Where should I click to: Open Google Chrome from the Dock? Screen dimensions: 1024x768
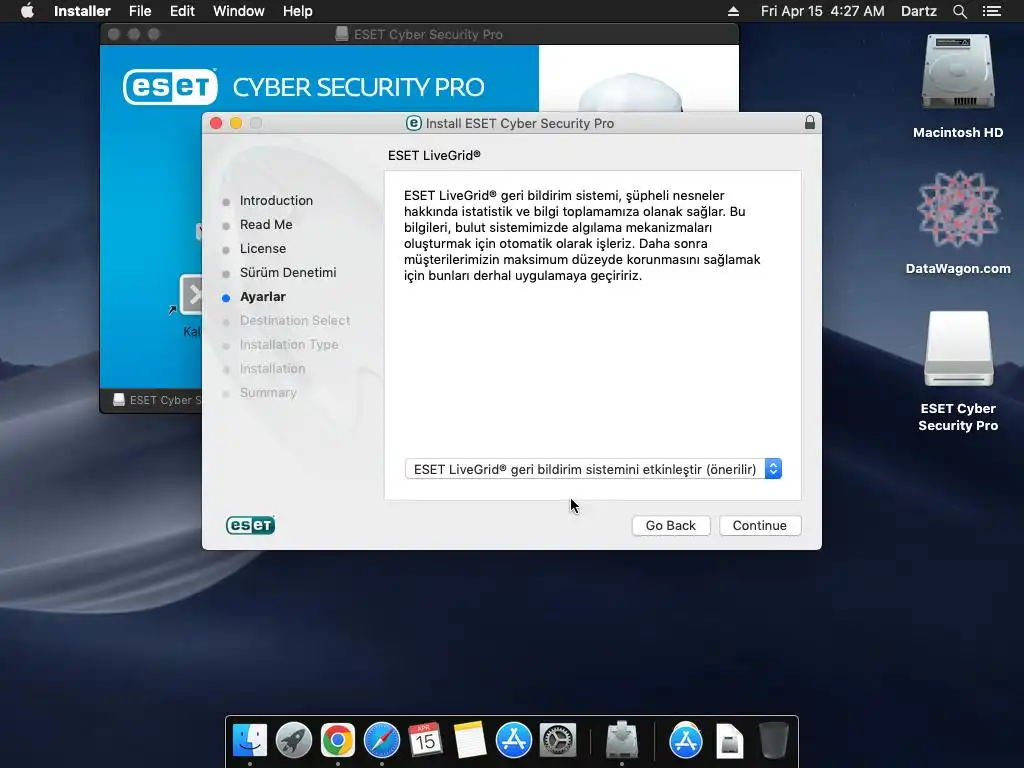pos(338,741)
